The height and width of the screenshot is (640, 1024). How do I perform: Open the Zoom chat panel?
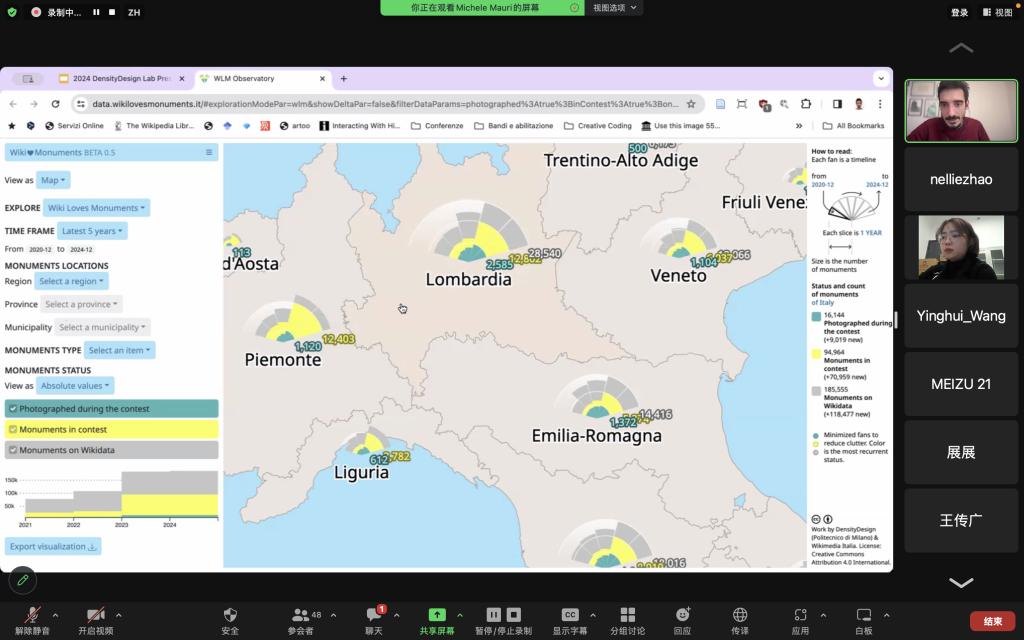tap(376, 615)
